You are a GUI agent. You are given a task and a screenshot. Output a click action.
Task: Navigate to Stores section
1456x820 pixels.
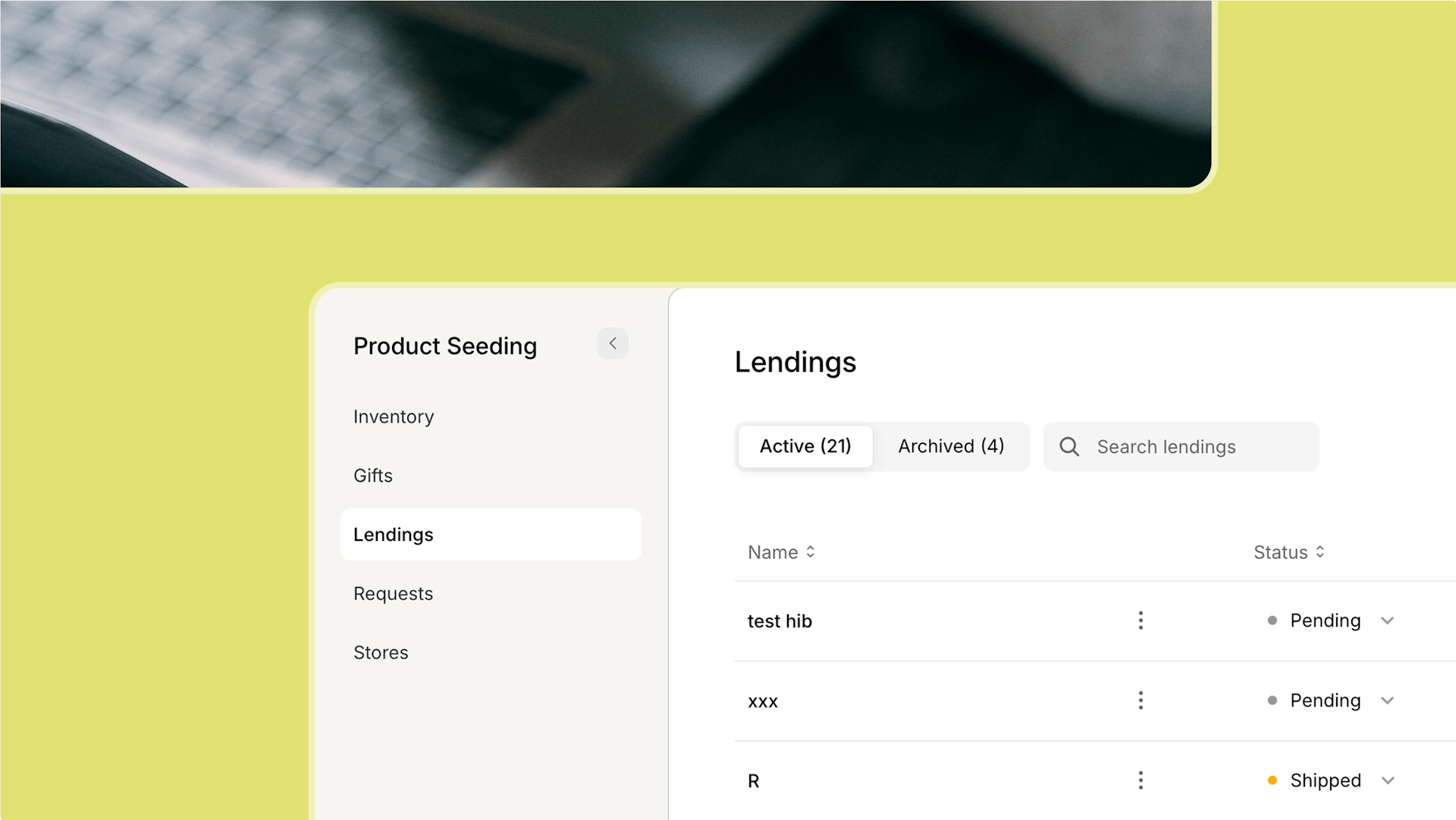click(381, 652)
